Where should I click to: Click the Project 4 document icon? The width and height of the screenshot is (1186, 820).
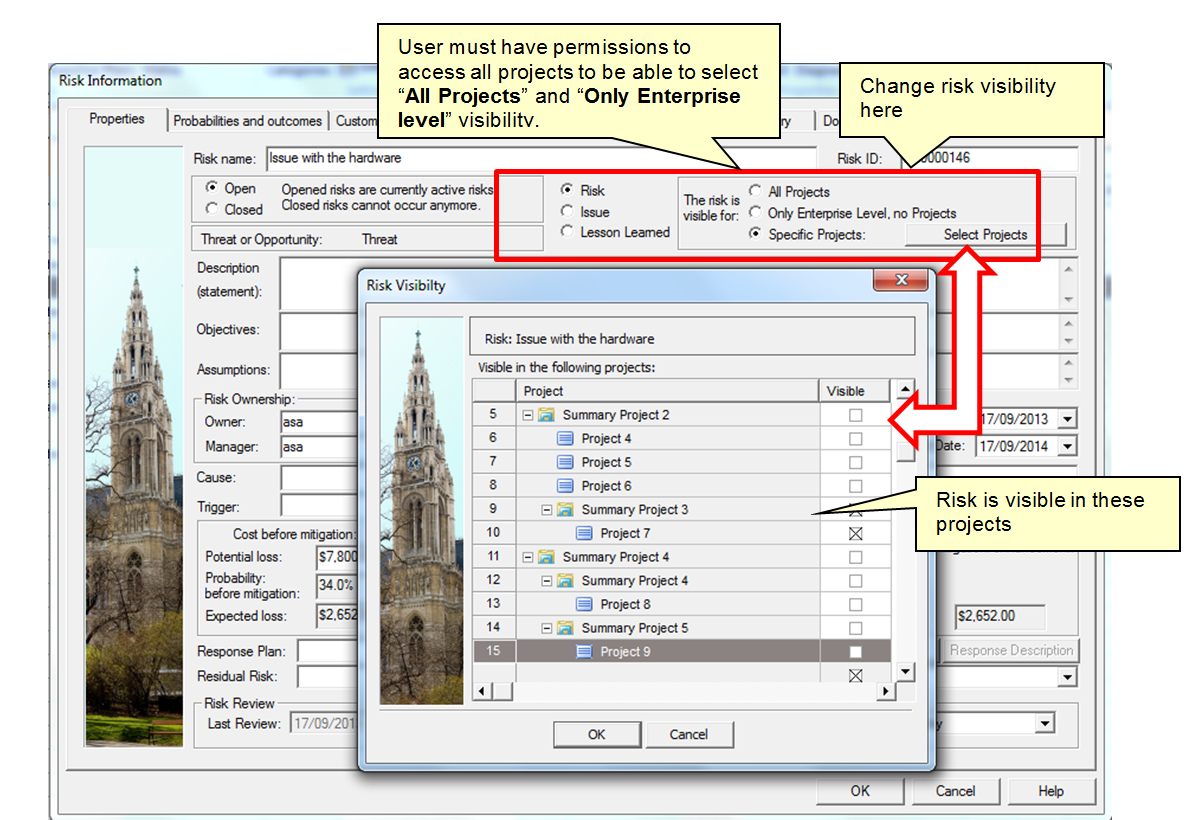[565, 438]
